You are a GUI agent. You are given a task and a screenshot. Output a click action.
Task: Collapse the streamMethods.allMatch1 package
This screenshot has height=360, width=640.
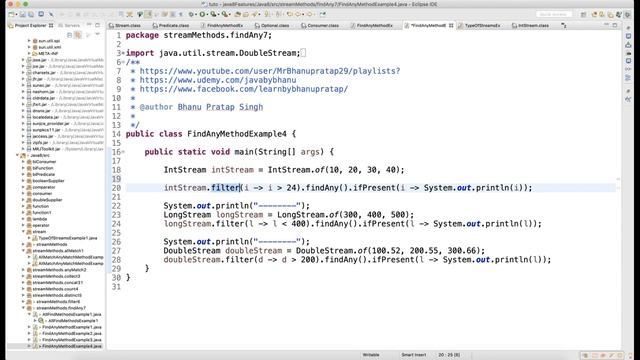23,251
